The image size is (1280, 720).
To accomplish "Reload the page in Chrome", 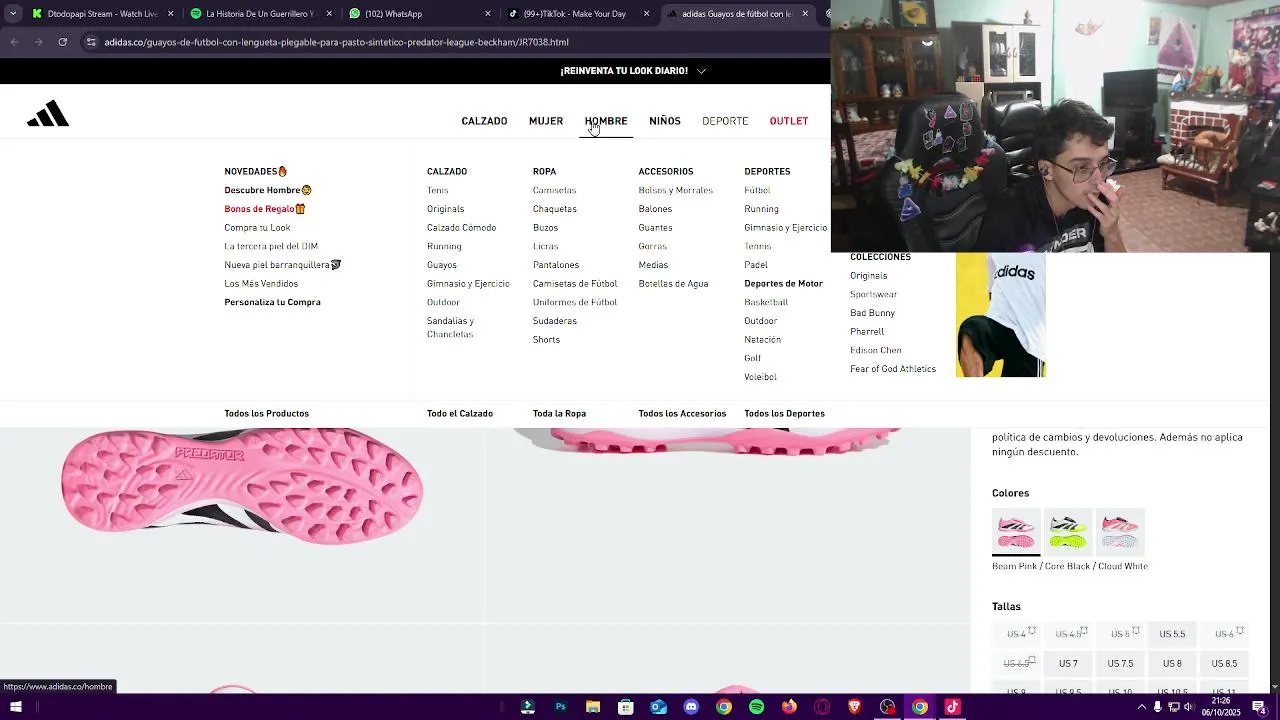I will tap(62, 42).
